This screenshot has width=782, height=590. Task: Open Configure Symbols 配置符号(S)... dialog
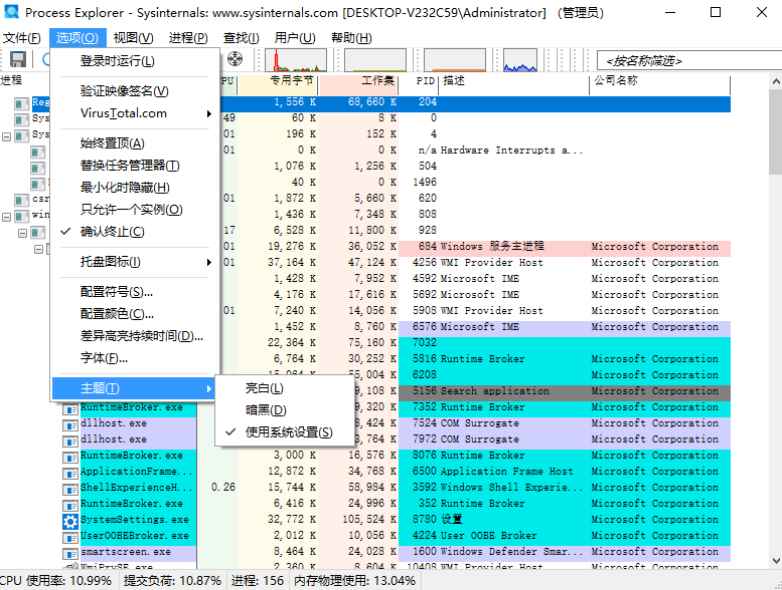click(x=135, y=292)
